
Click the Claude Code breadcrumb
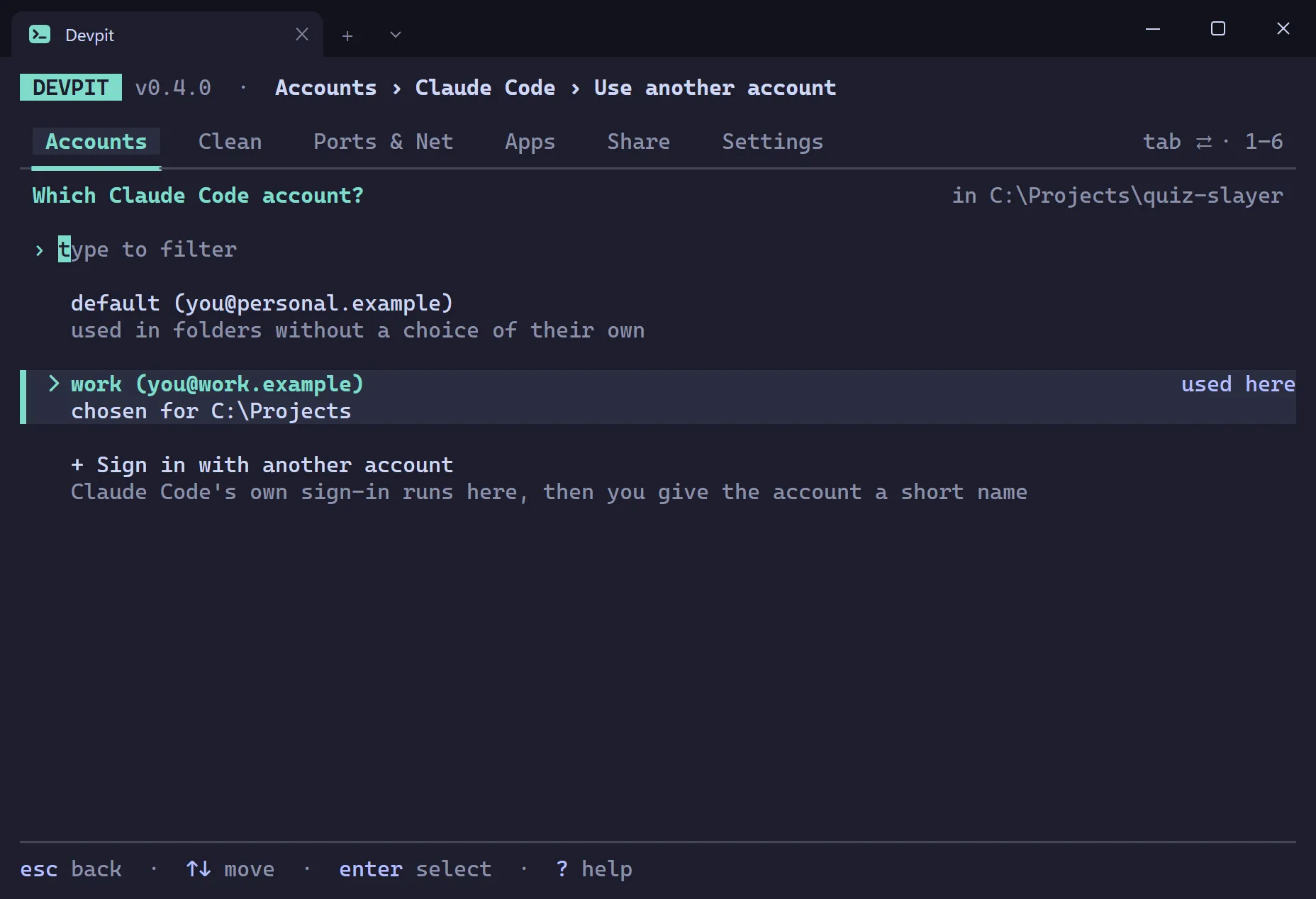click(x=485, y=88)
